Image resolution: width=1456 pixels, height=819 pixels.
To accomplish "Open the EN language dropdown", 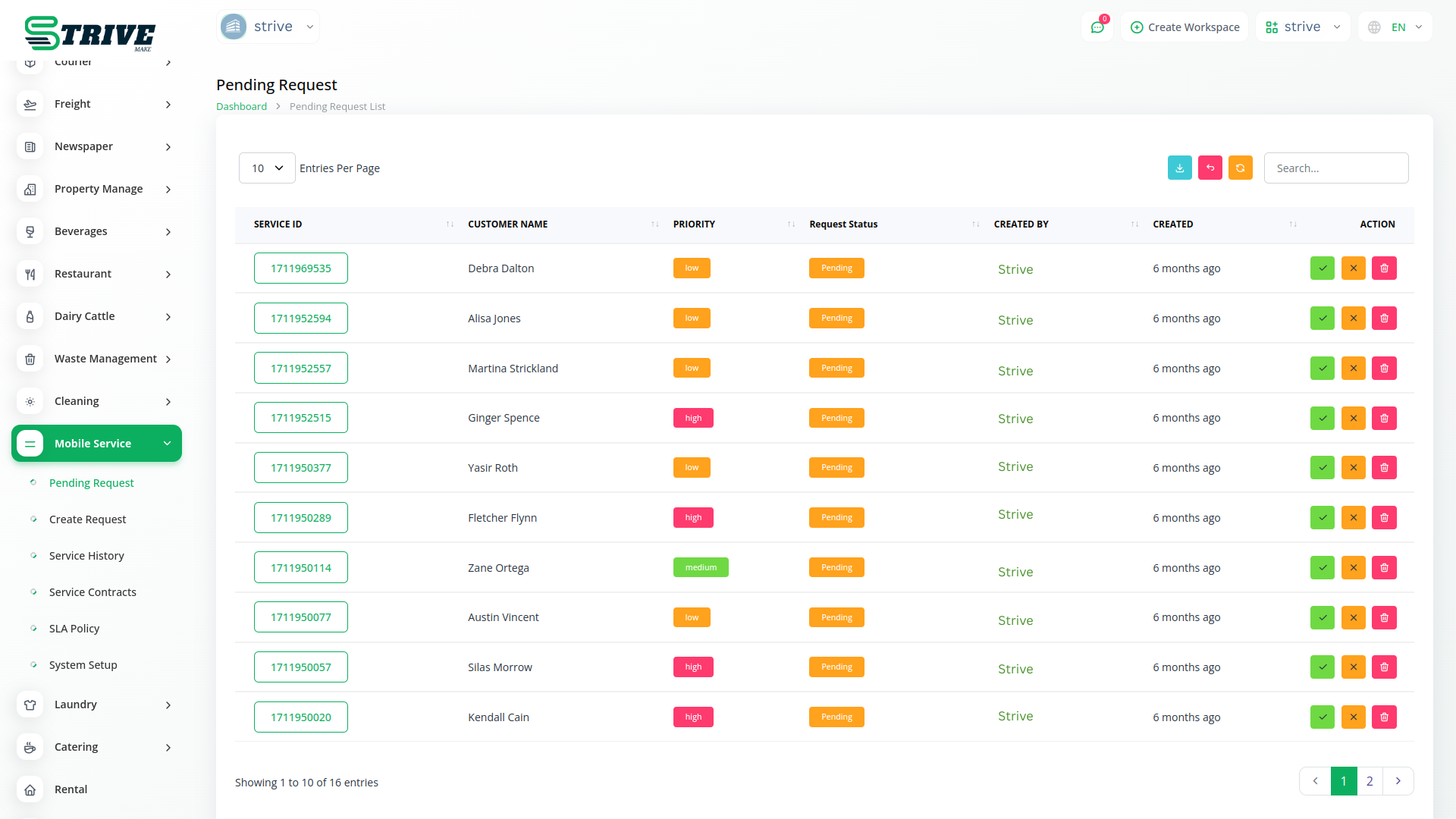I will click(x=1396, y=27).
